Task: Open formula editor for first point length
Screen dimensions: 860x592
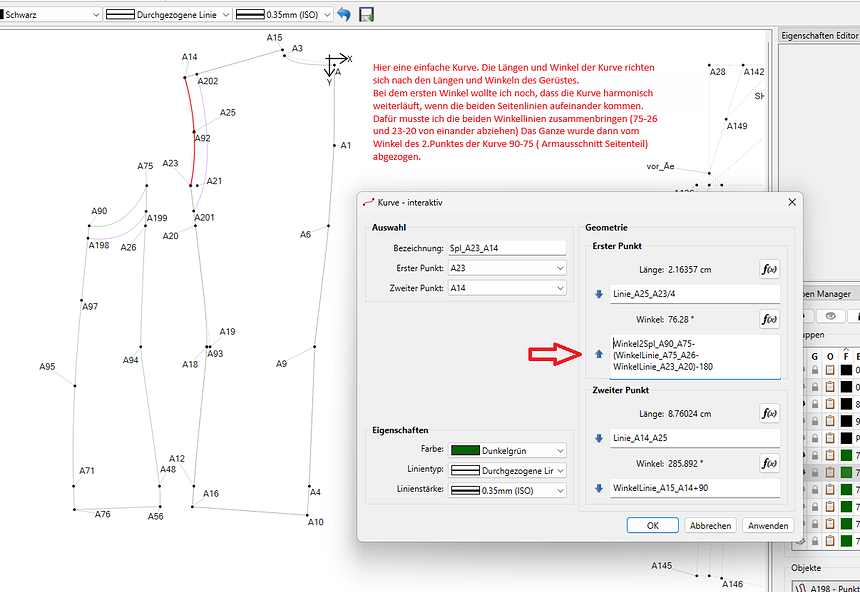Action: click(770, 270)
